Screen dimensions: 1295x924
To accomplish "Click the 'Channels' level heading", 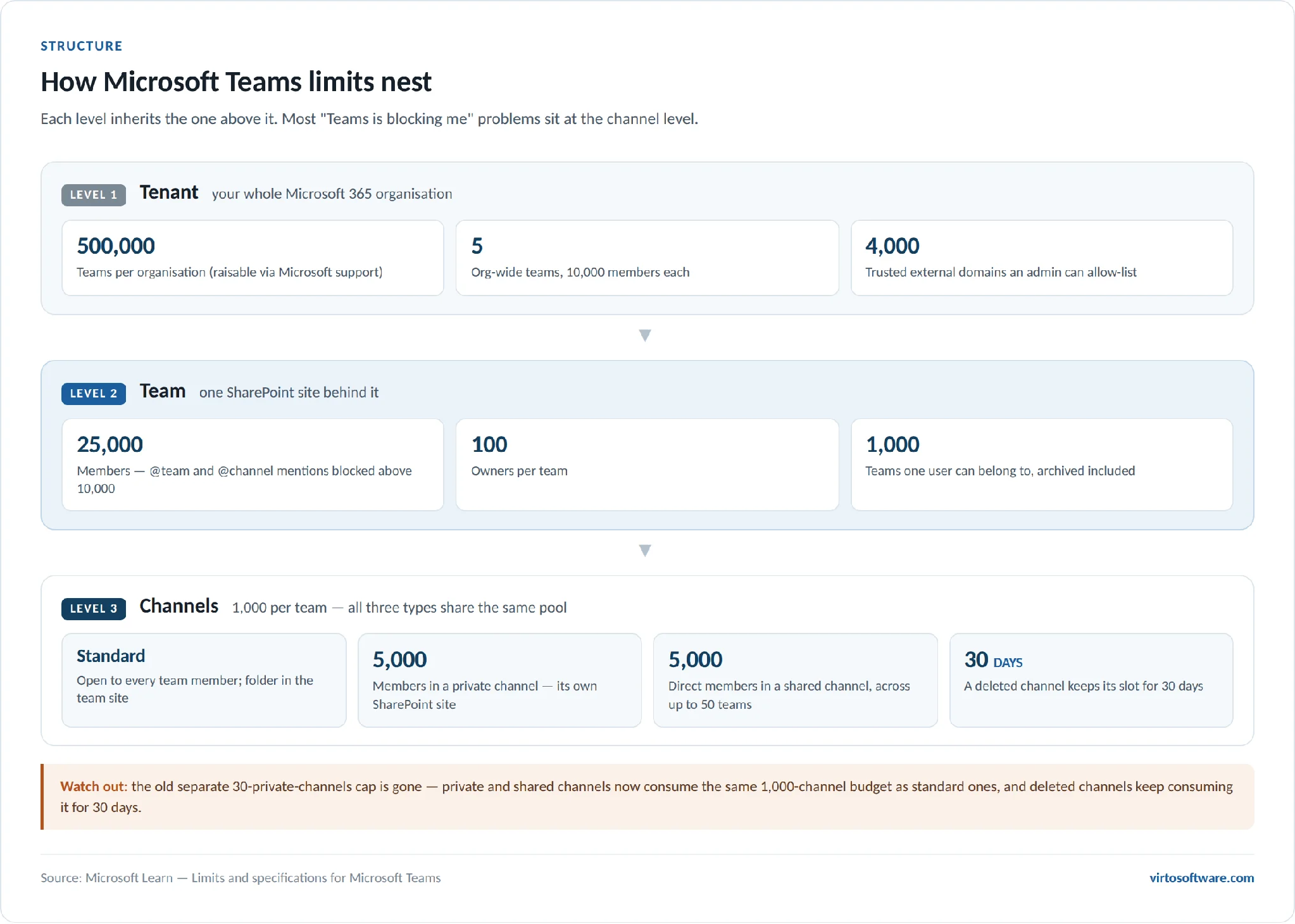I will click(179, 606).
